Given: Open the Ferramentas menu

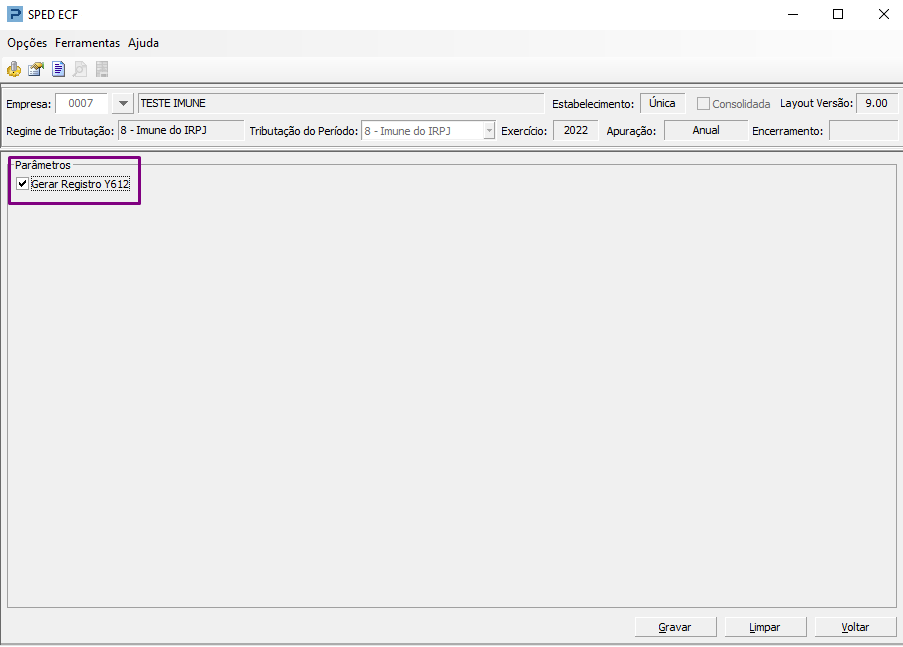Looking at the screenshot, I should [x=88, y=43].
